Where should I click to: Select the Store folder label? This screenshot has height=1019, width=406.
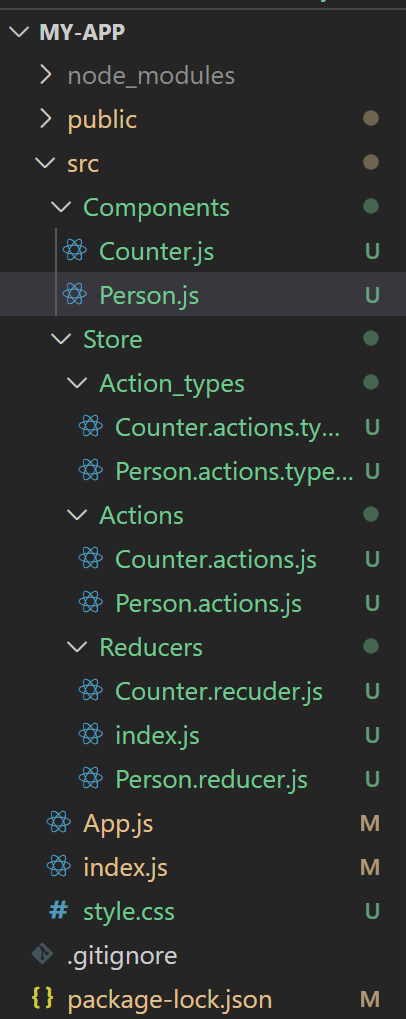[113, 339]
